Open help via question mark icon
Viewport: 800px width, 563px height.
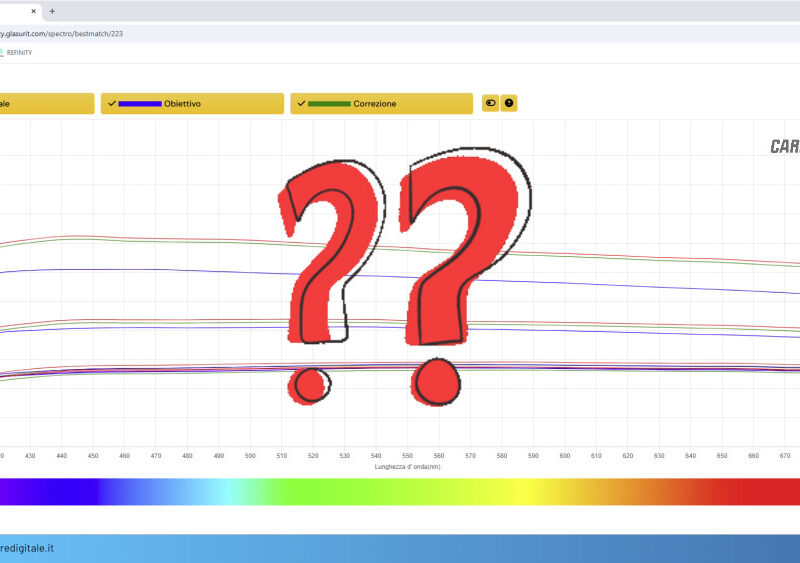(509, 103)
